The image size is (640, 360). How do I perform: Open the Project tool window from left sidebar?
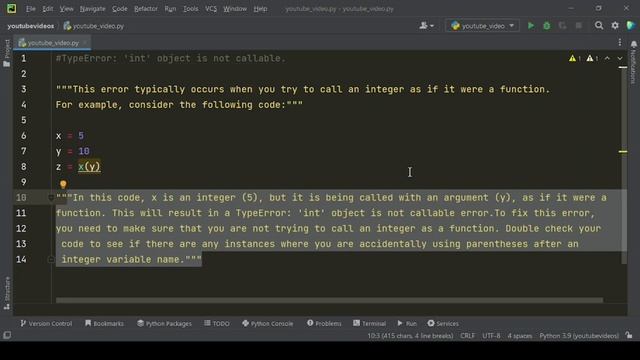[7, 53]
